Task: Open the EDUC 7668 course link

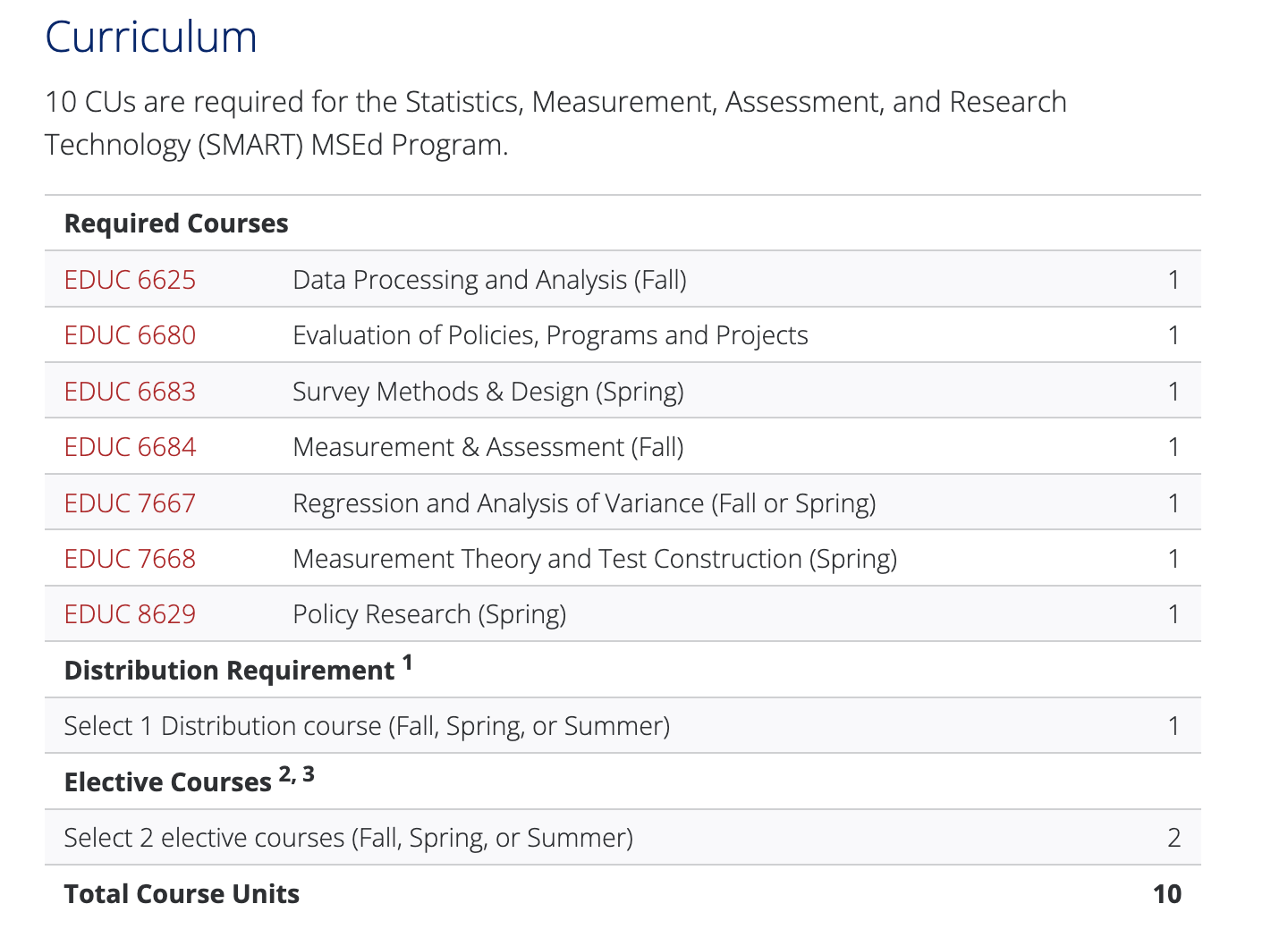Action: pos(130,559)
